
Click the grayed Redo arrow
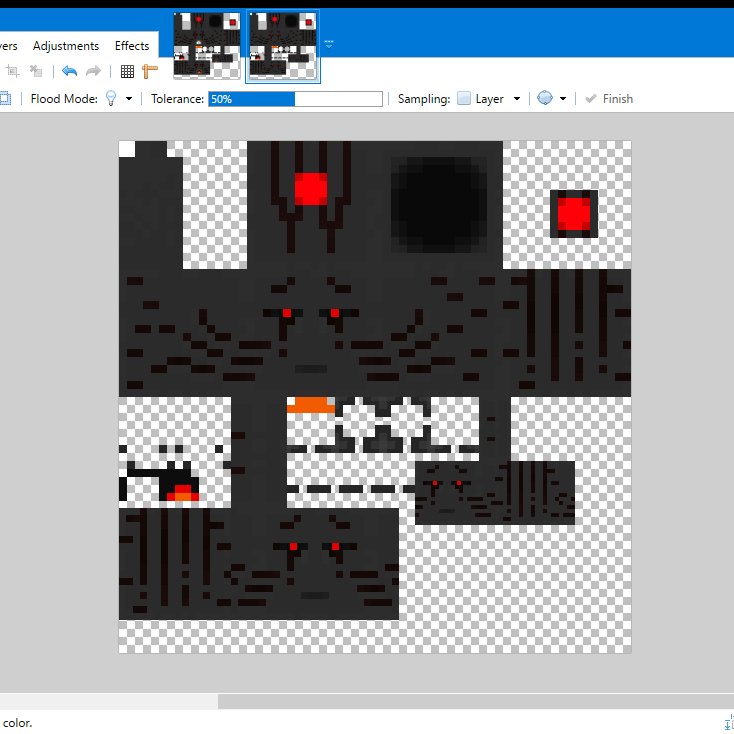pyautogui.click(x=94, y=71)
